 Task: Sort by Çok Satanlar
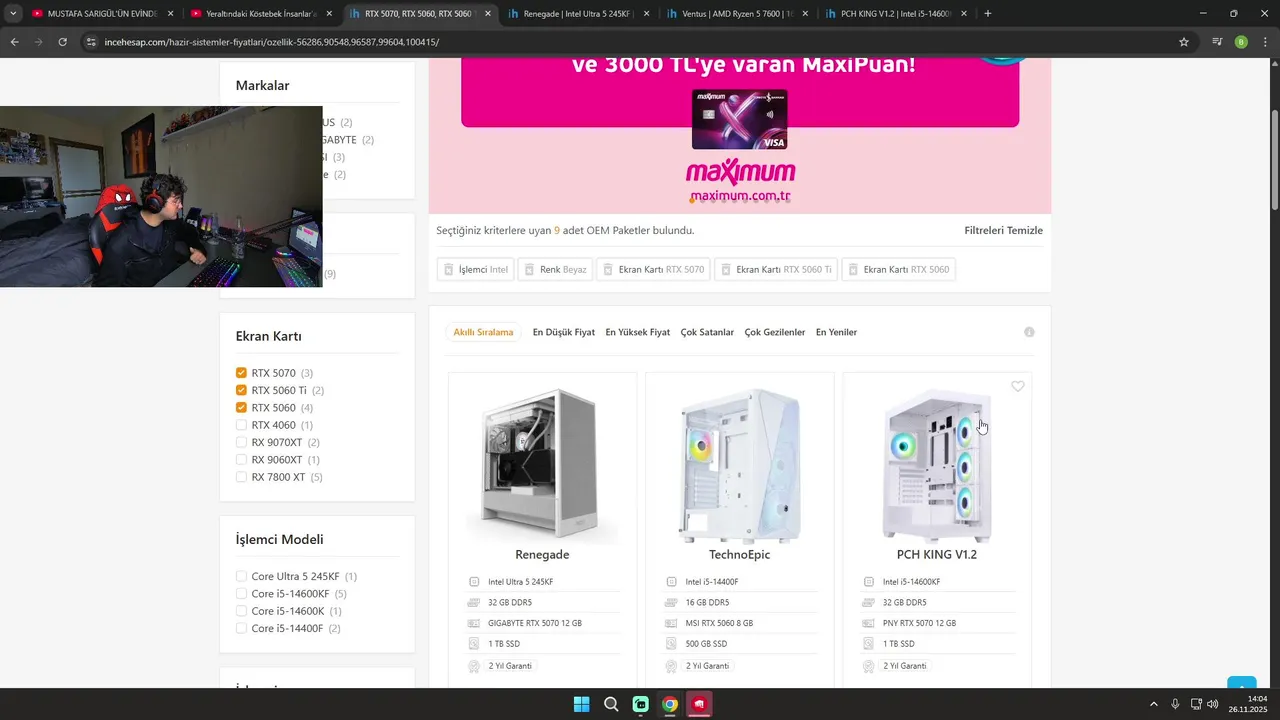click(707, 332)
